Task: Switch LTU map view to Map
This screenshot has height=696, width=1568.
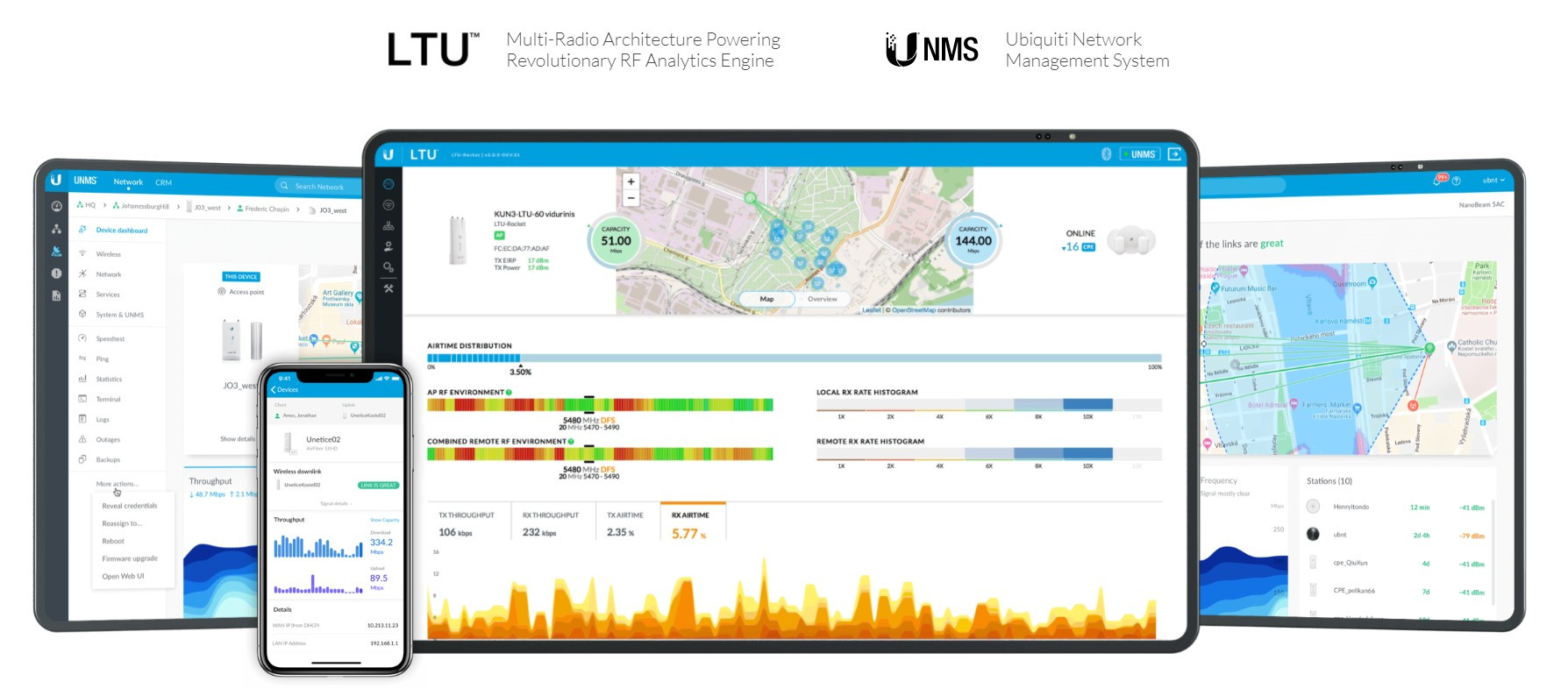Action: tap(766, 299)
